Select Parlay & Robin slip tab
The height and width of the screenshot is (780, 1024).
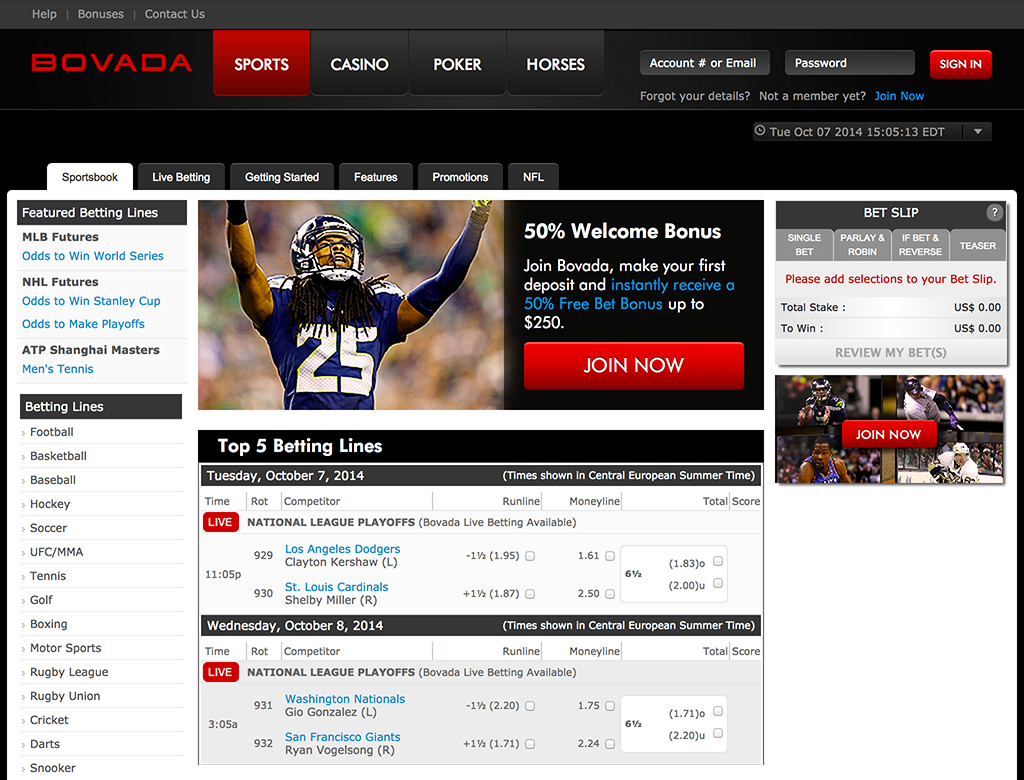862,245
